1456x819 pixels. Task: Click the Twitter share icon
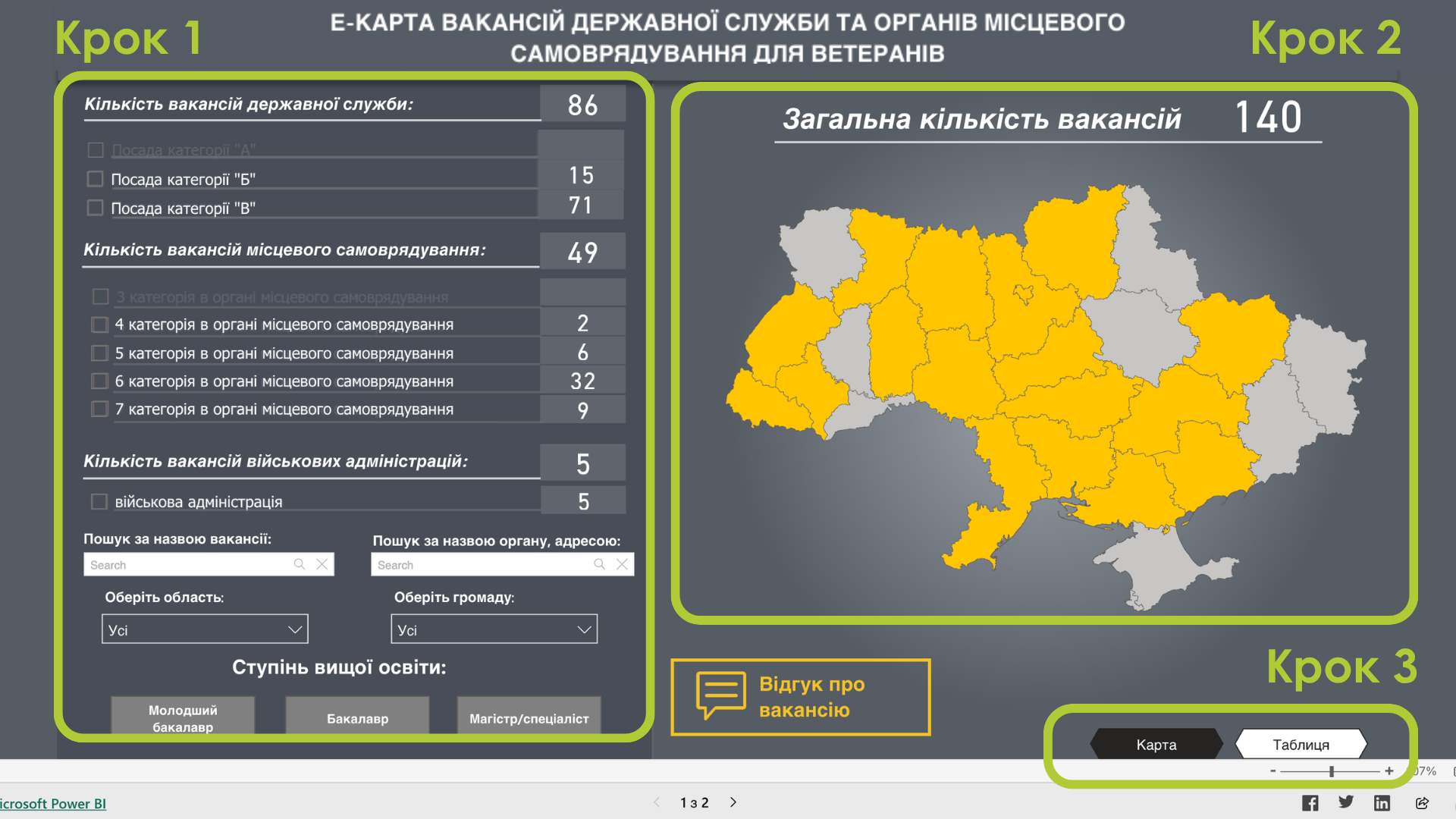[x=1346, y=802]
